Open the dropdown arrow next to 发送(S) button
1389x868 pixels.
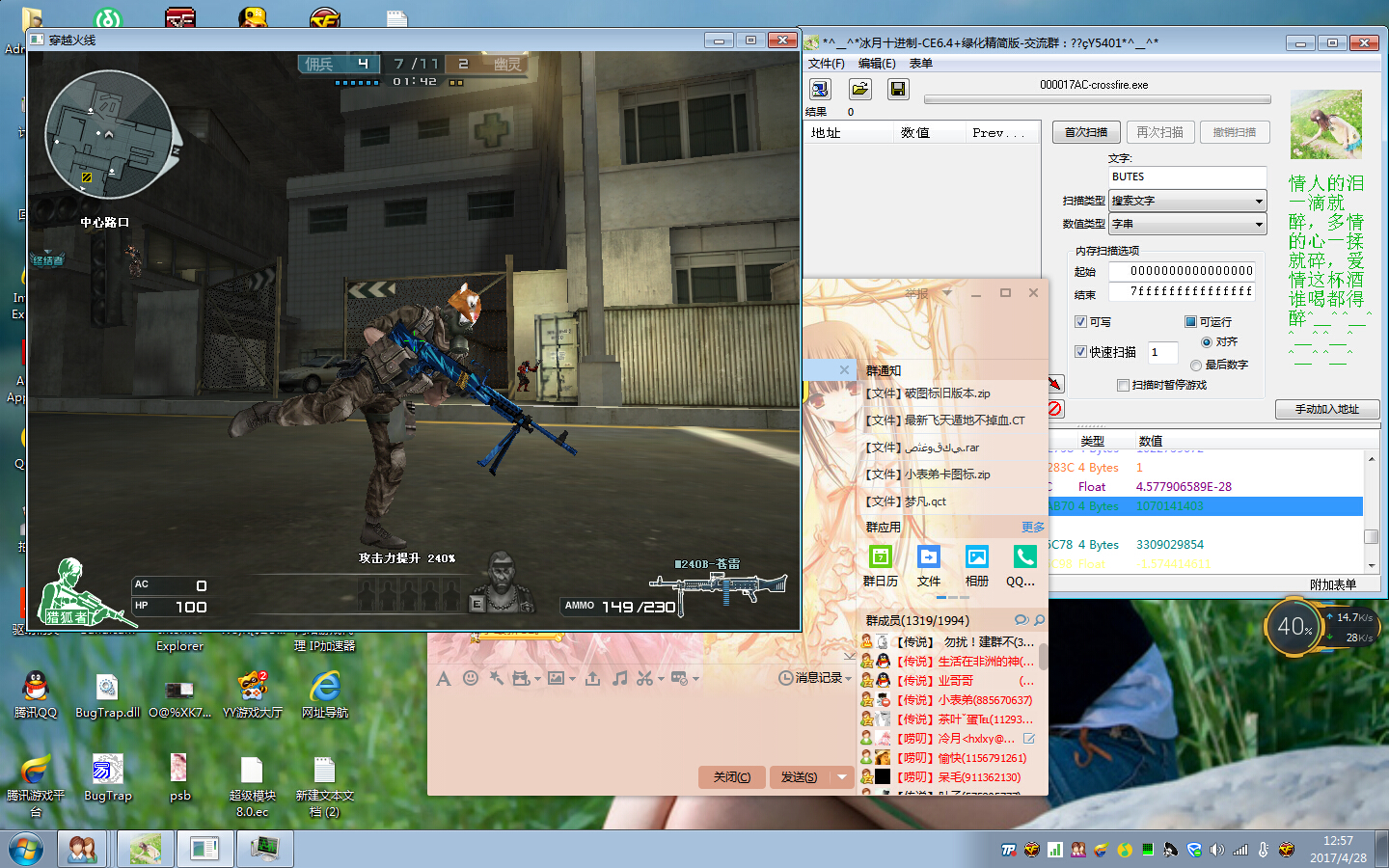click(842, 777)
